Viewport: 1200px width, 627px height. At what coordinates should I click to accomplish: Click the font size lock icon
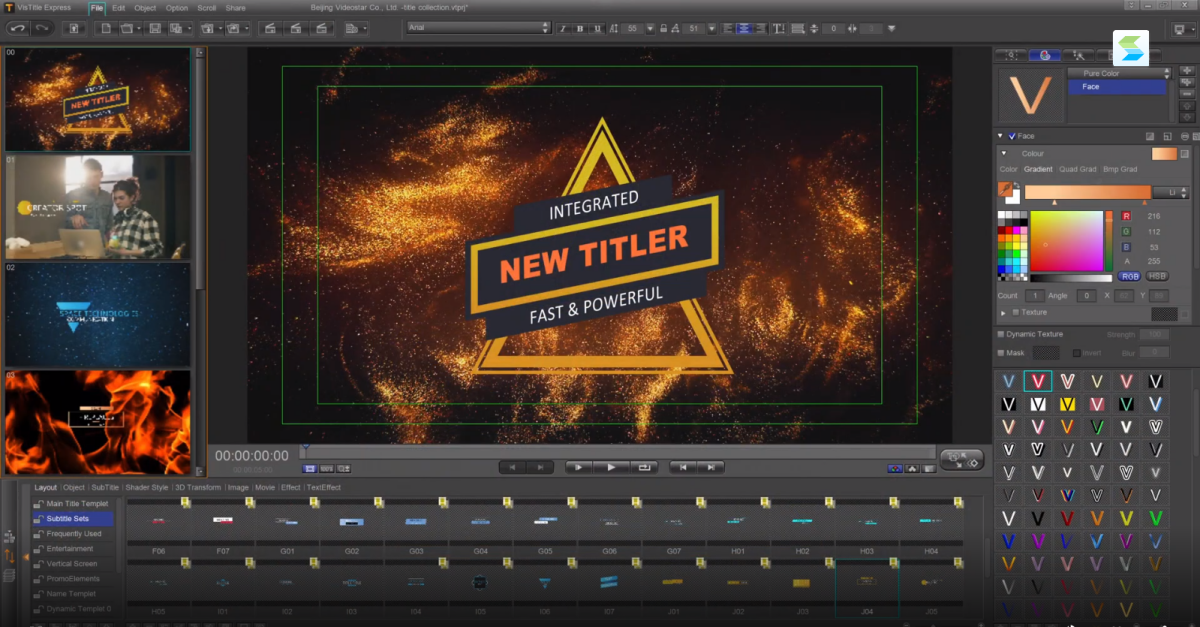pos(662,28)
